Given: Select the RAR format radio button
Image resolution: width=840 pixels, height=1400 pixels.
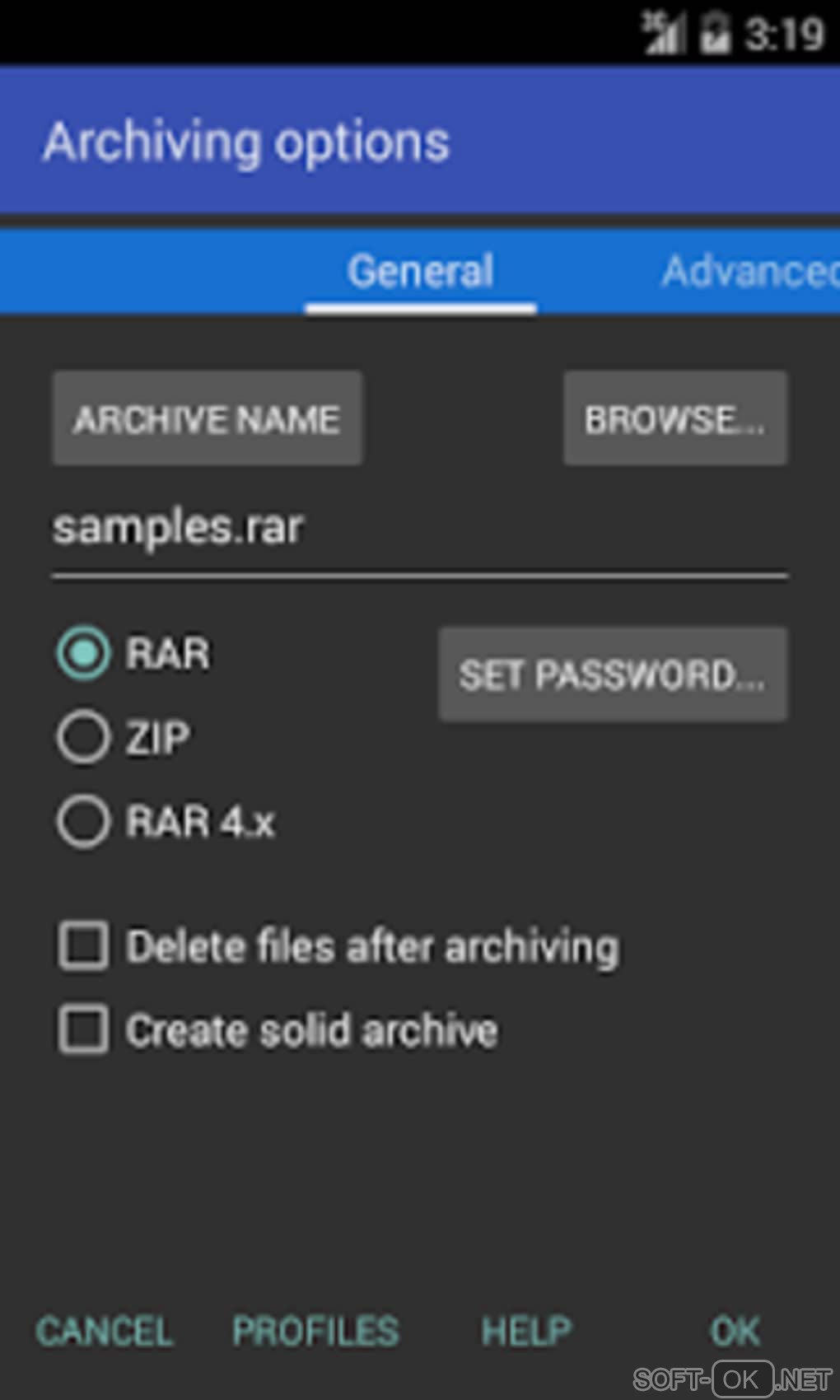Looking at the screenshot, I should 83,653.
